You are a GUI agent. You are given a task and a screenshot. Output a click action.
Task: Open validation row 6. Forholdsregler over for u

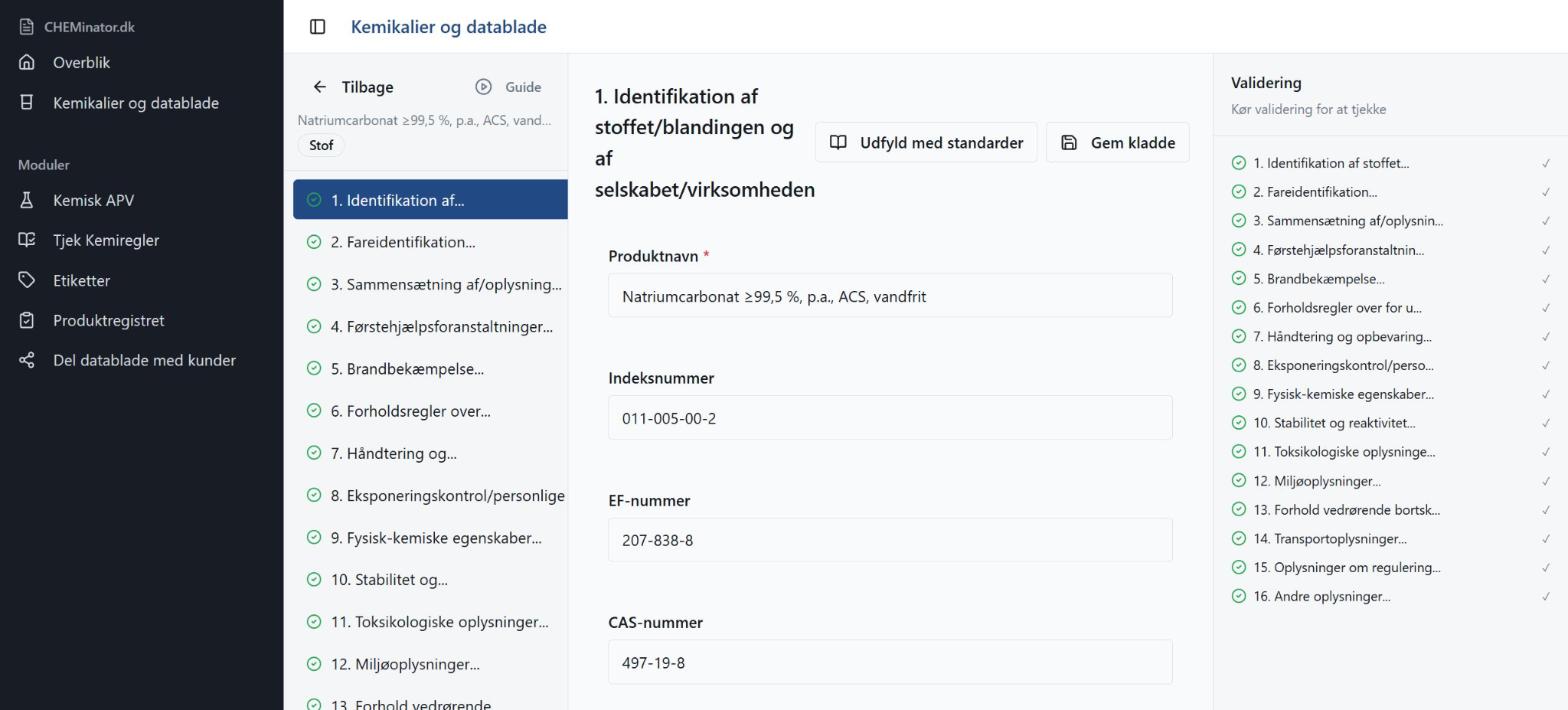tap(1391, 308)
